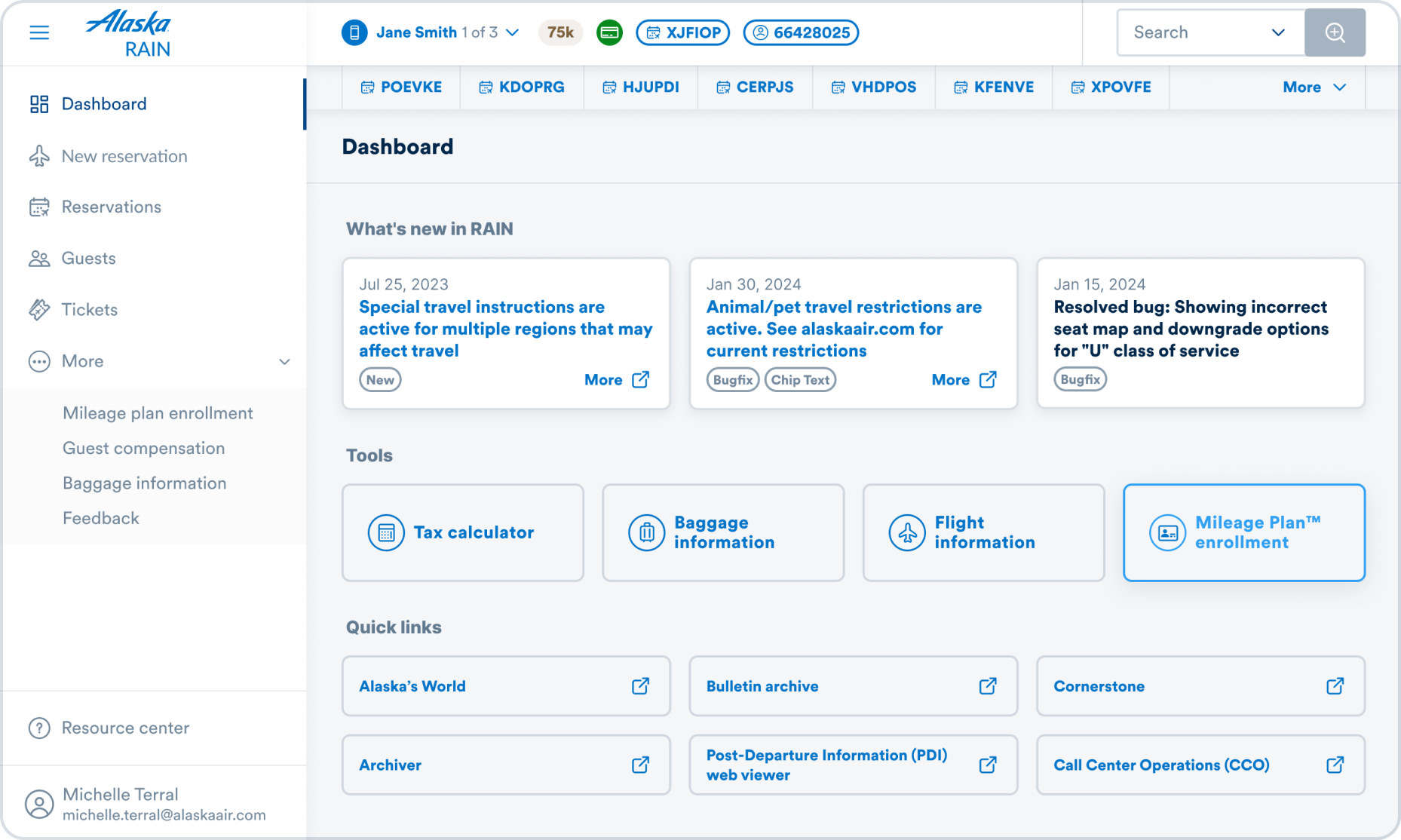Click the plane icon on Flight information card
The image size is (1401, 840).
[907, 532]
